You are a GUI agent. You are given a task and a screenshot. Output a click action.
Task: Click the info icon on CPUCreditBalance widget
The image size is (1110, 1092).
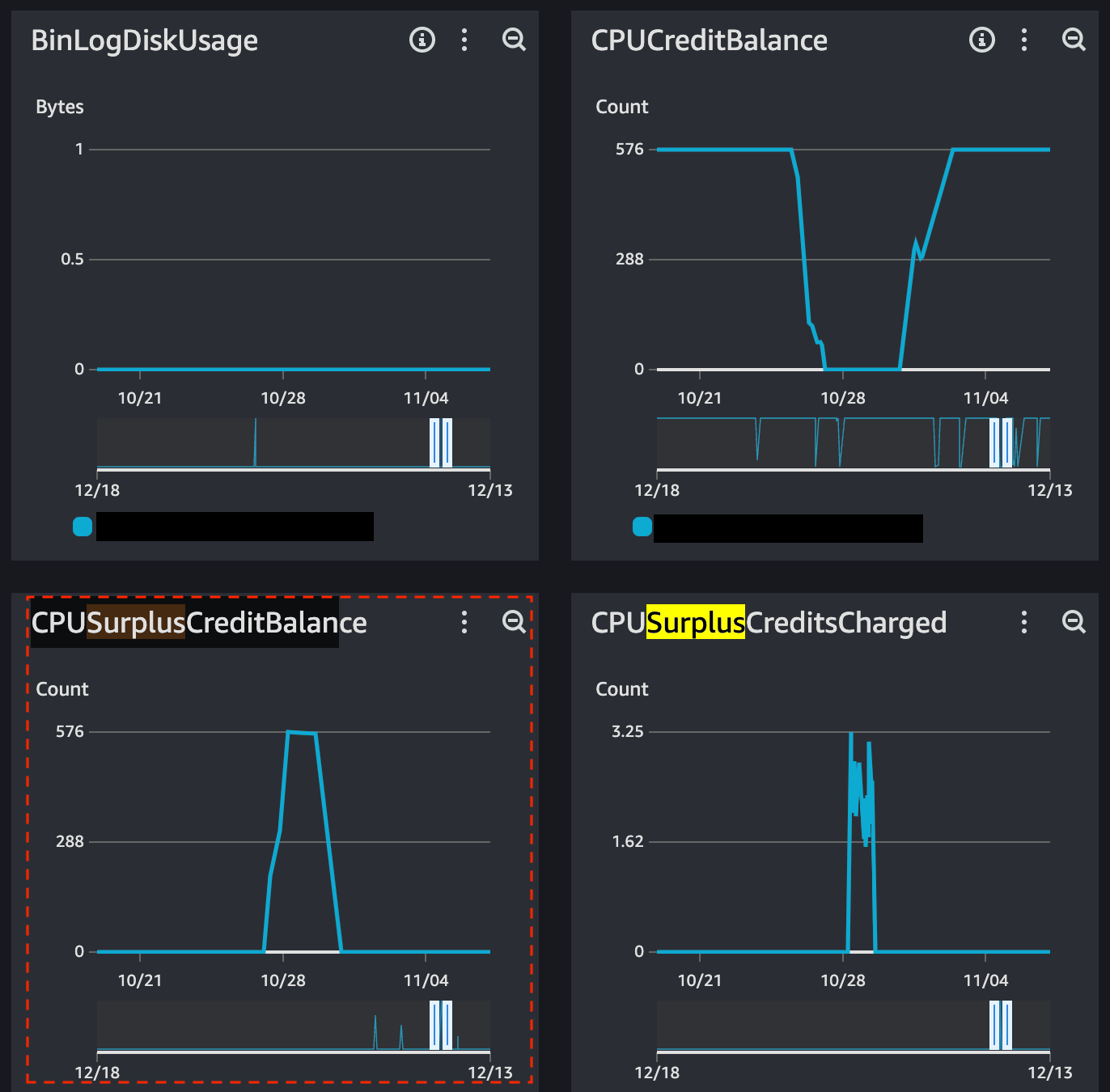point(982,40)
